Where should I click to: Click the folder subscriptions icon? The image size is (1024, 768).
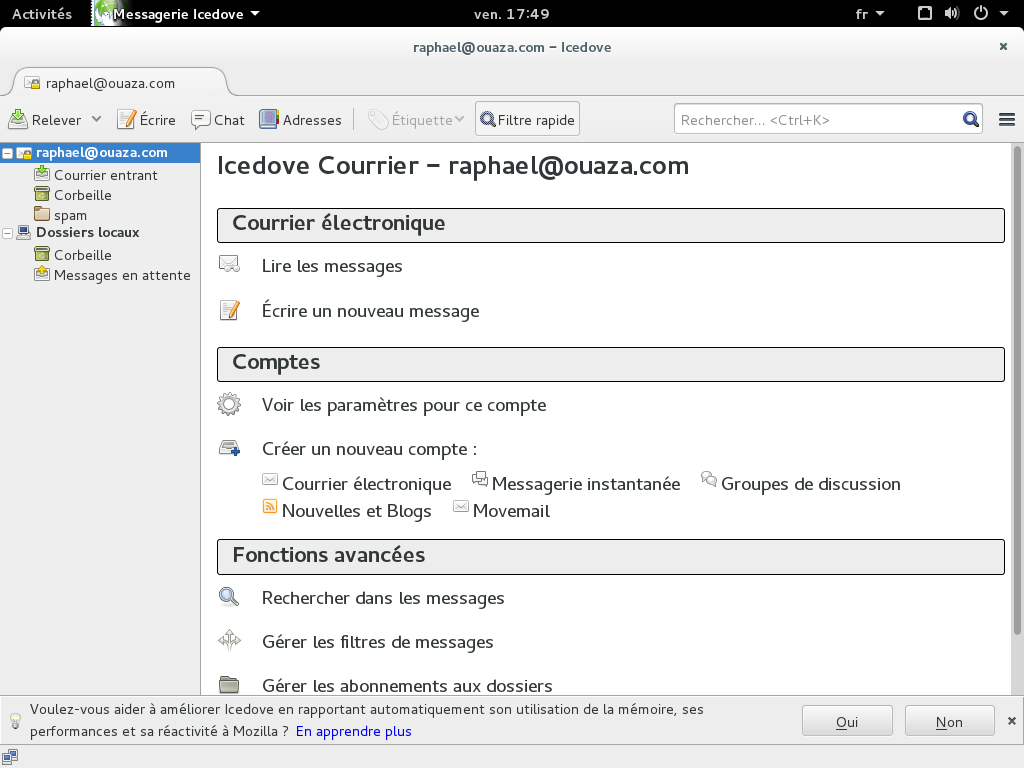pyautogui.click(x=229, y=684)
